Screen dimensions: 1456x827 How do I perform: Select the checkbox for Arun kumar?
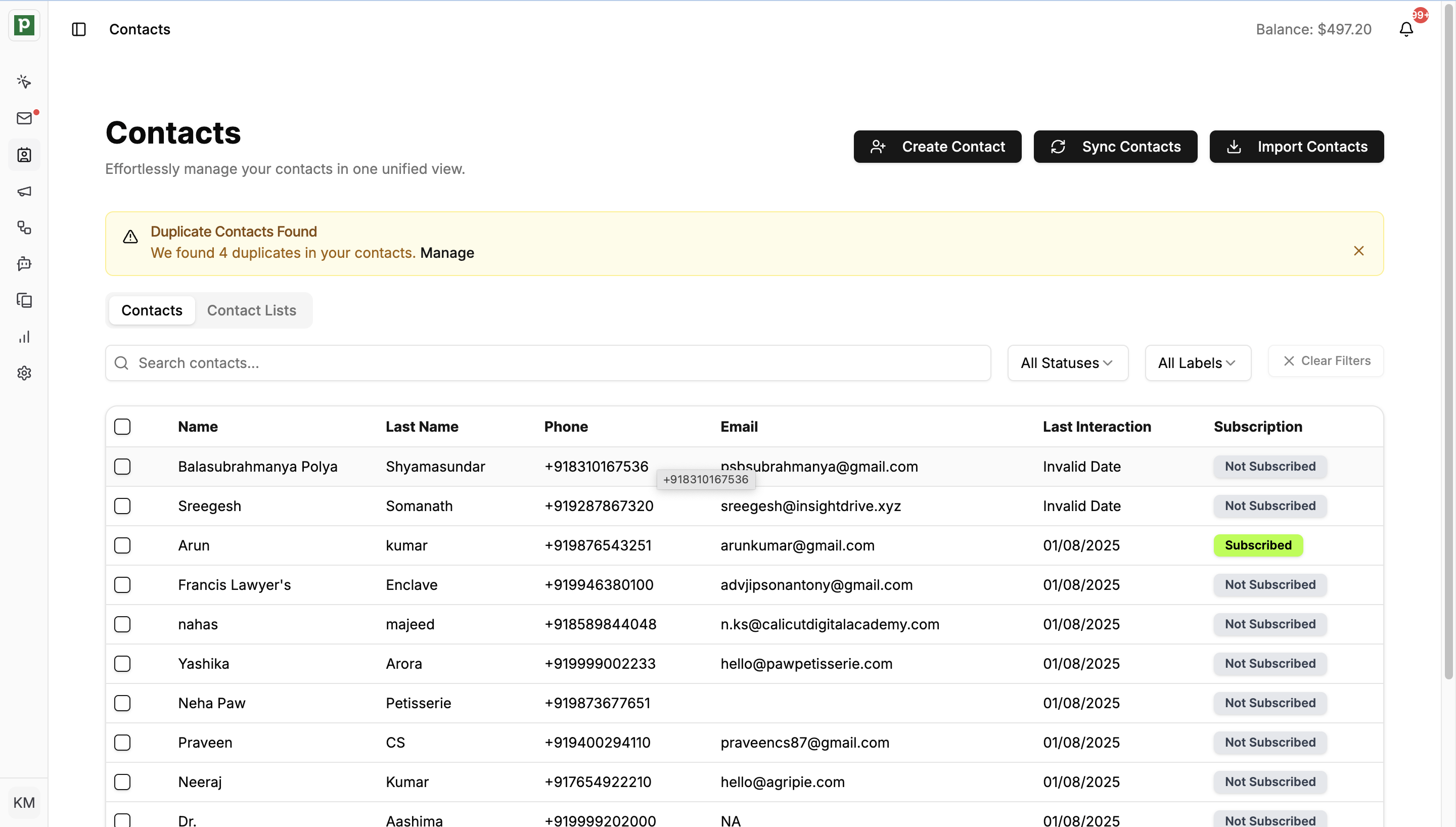(122, 545)
